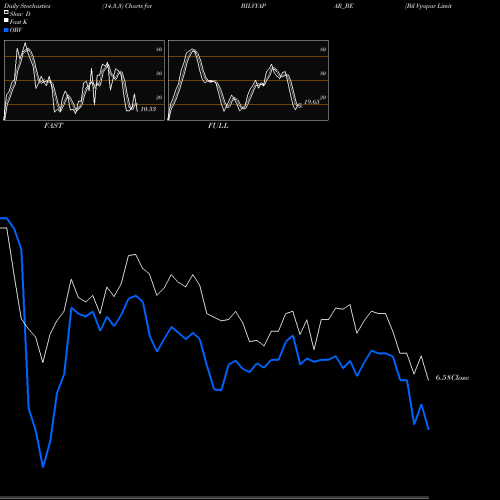This screenshot has height=500, width=500.
Task: Click the 20 level label in FAST chart
Action: [x=159, y=97]
